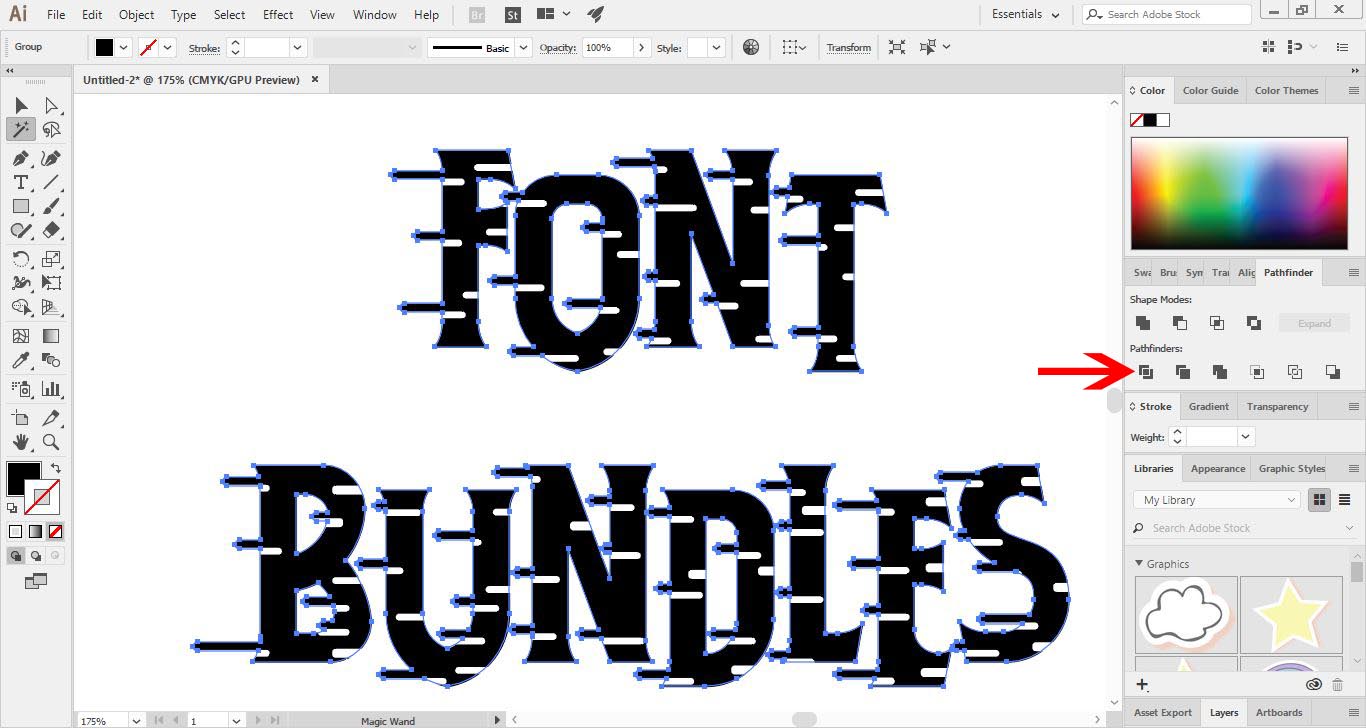
Task: Open the fill color dropdown in control bar
Action: point(124,47)
